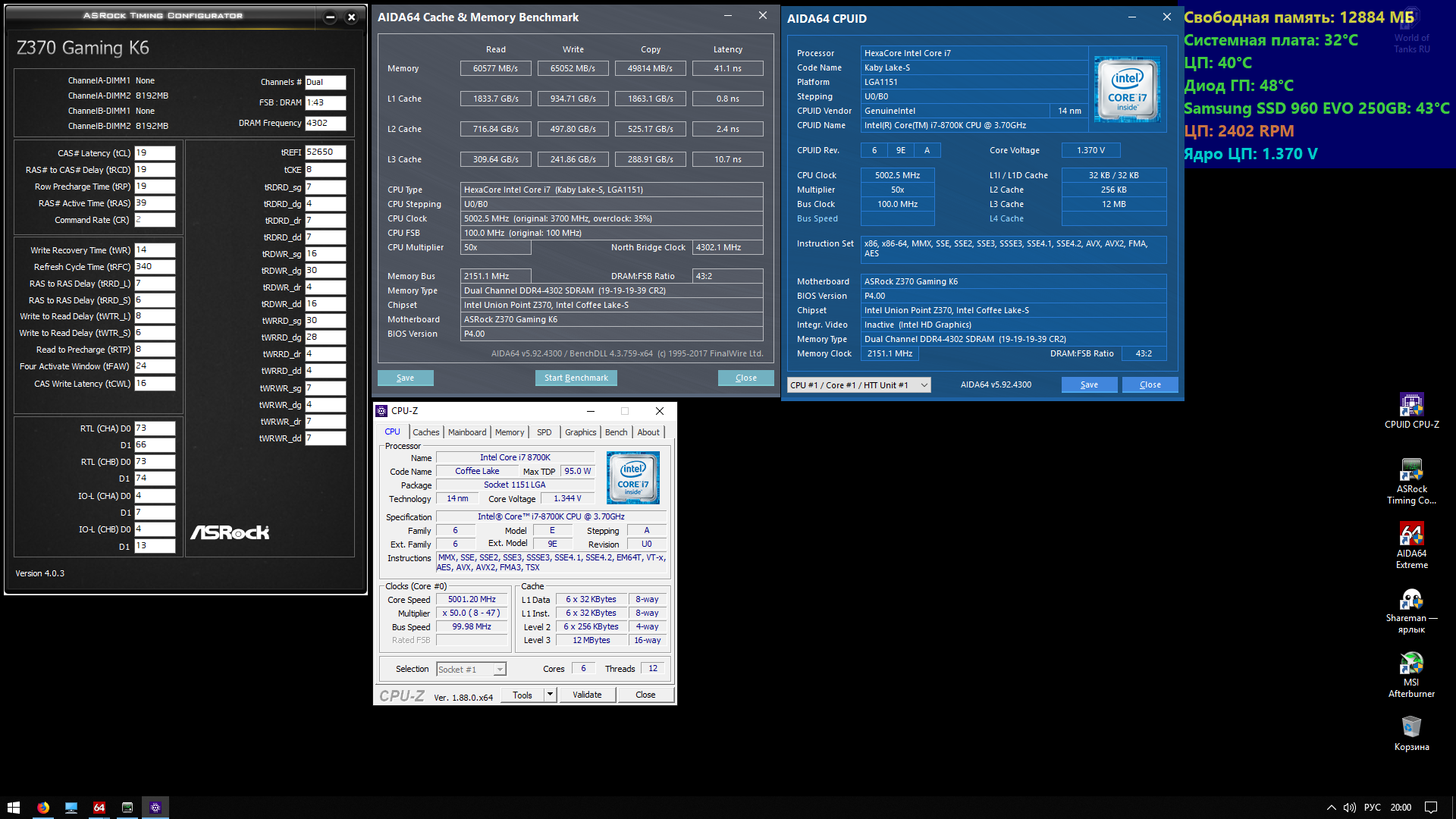This screenshot has height=819, width=1456.
Task: Click the Validate button in CPU-Z
Action: (586, 695)
